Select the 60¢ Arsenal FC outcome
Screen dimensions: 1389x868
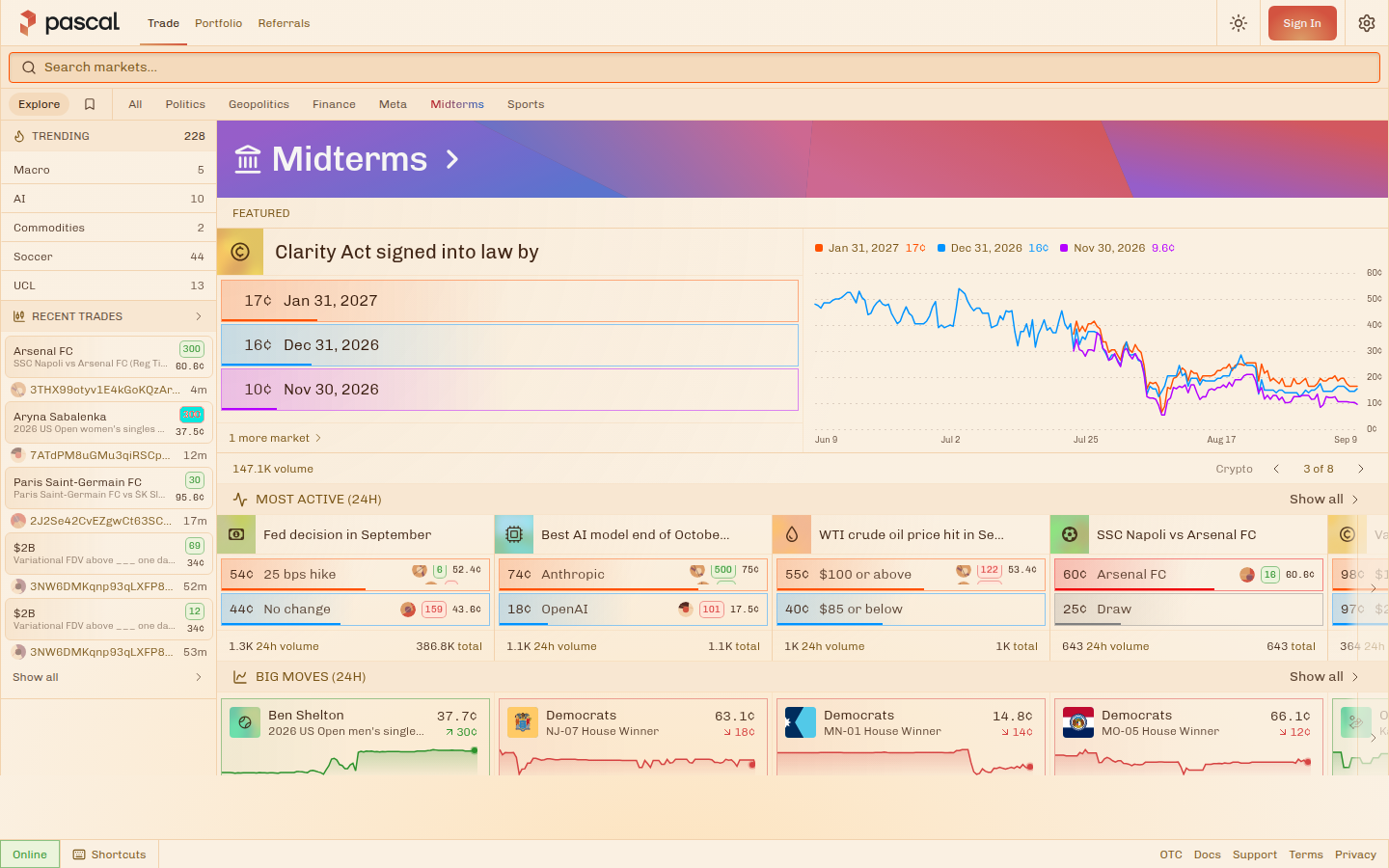(x=1188, y=574)
